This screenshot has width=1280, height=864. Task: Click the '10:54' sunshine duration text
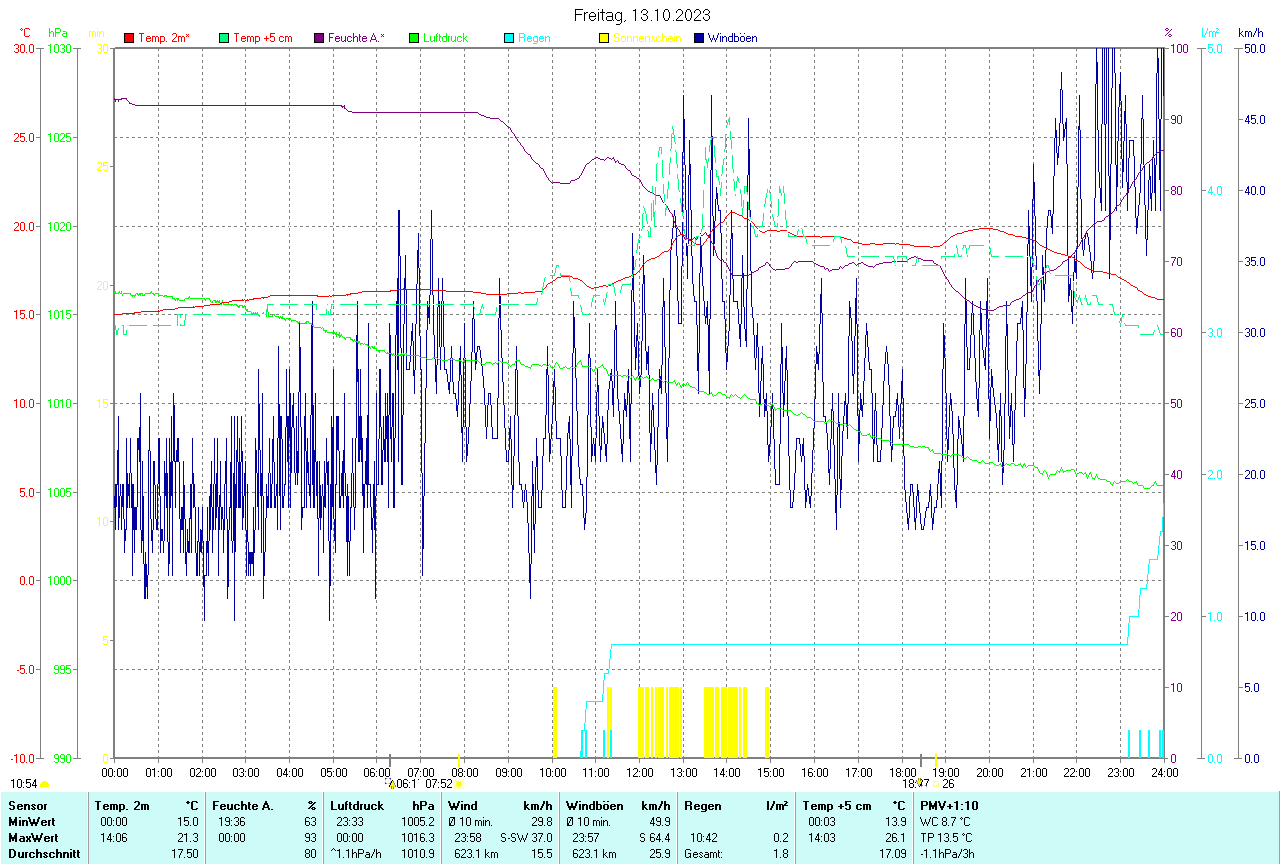(x=24, y=784)
